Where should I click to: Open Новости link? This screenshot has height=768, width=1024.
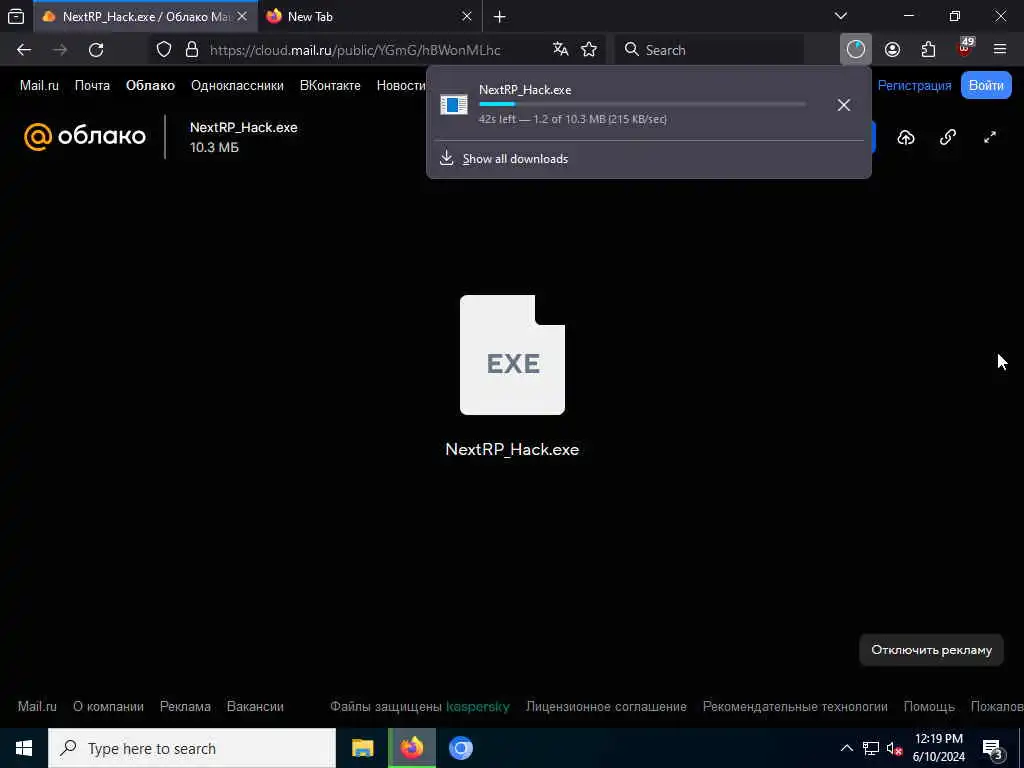pyautogui.click(x=401, y=86)
